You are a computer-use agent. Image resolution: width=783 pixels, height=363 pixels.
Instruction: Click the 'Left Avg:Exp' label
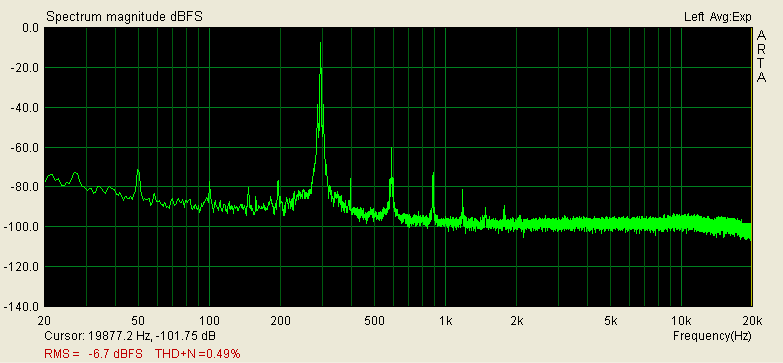718,17
